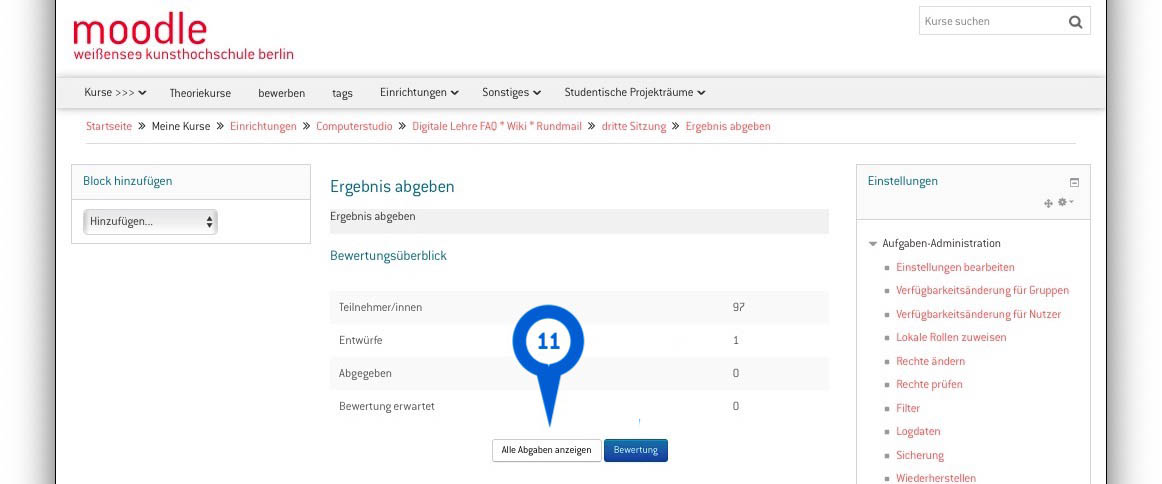Open the dritte Sitzung breadcrumb link

(634, 127)
